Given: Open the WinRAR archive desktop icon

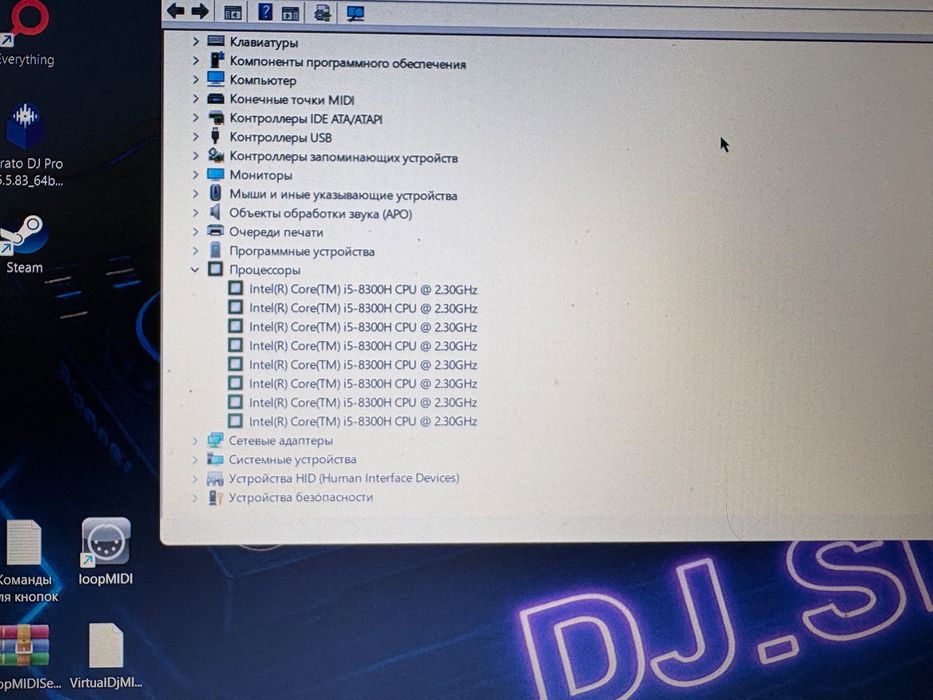Looking at the screenshot, I should (x=27, y=657).
